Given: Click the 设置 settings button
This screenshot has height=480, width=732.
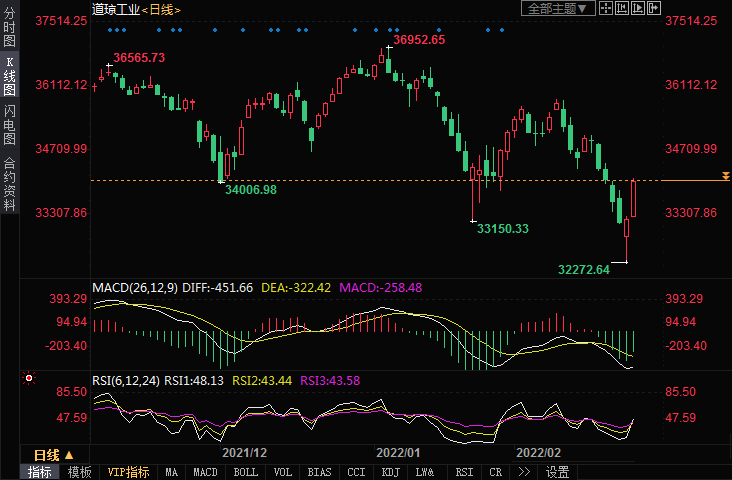Looking at the screenshot, I should click(x=558, y=472).
